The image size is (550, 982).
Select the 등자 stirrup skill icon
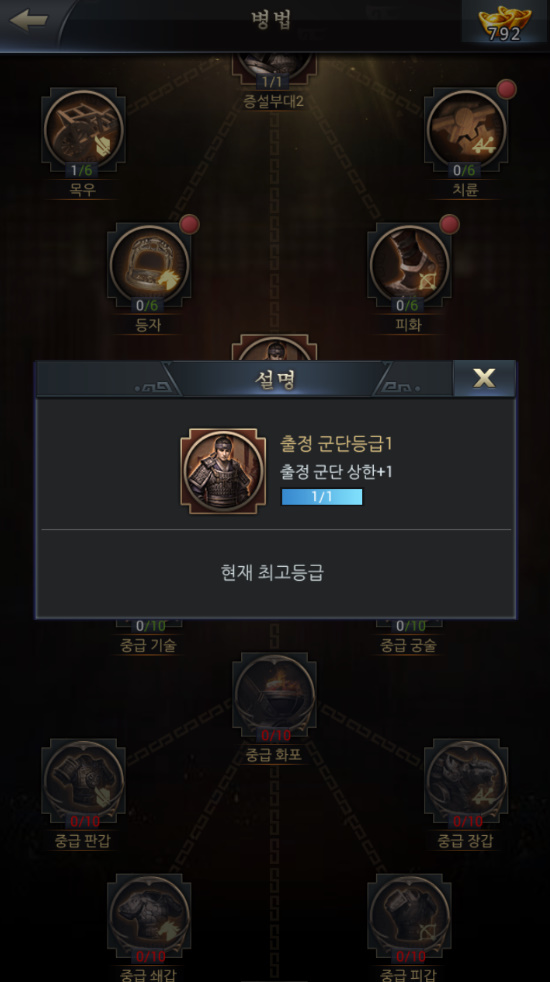click(149, 265)
